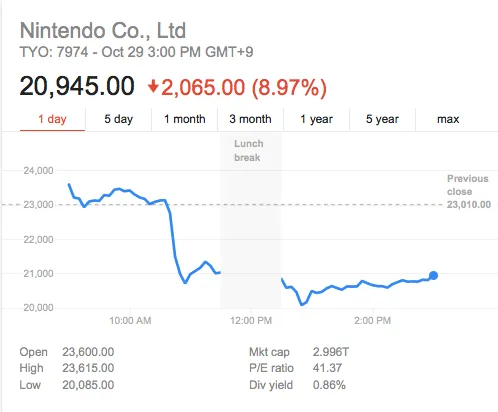This screenshot has height=412, width=498.
Task: Click the Previous close 23,010.00 label
Action: 468,191
